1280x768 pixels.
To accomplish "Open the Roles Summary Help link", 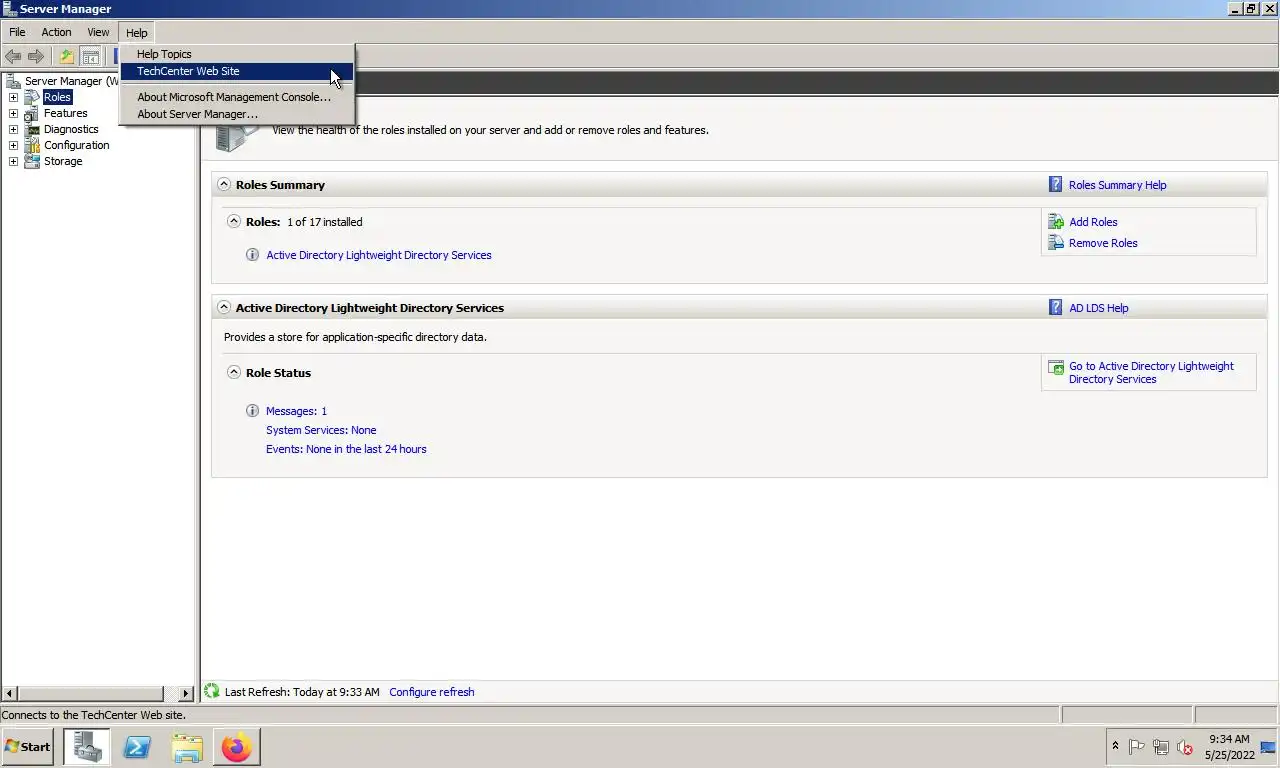I will [1117, 185].
